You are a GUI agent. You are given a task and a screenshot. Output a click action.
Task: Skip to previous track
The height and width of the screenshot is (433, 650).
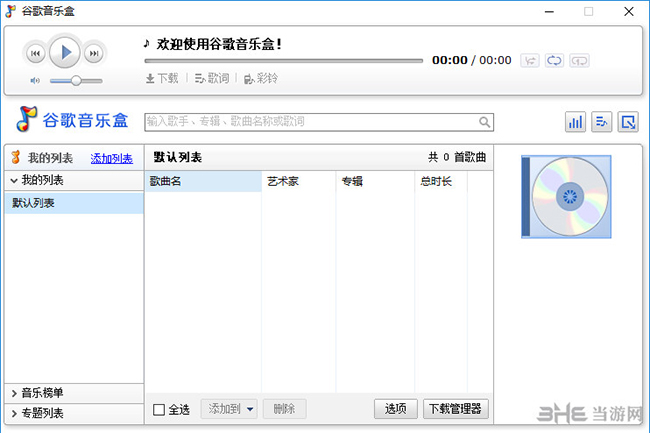tap(36, 53)
